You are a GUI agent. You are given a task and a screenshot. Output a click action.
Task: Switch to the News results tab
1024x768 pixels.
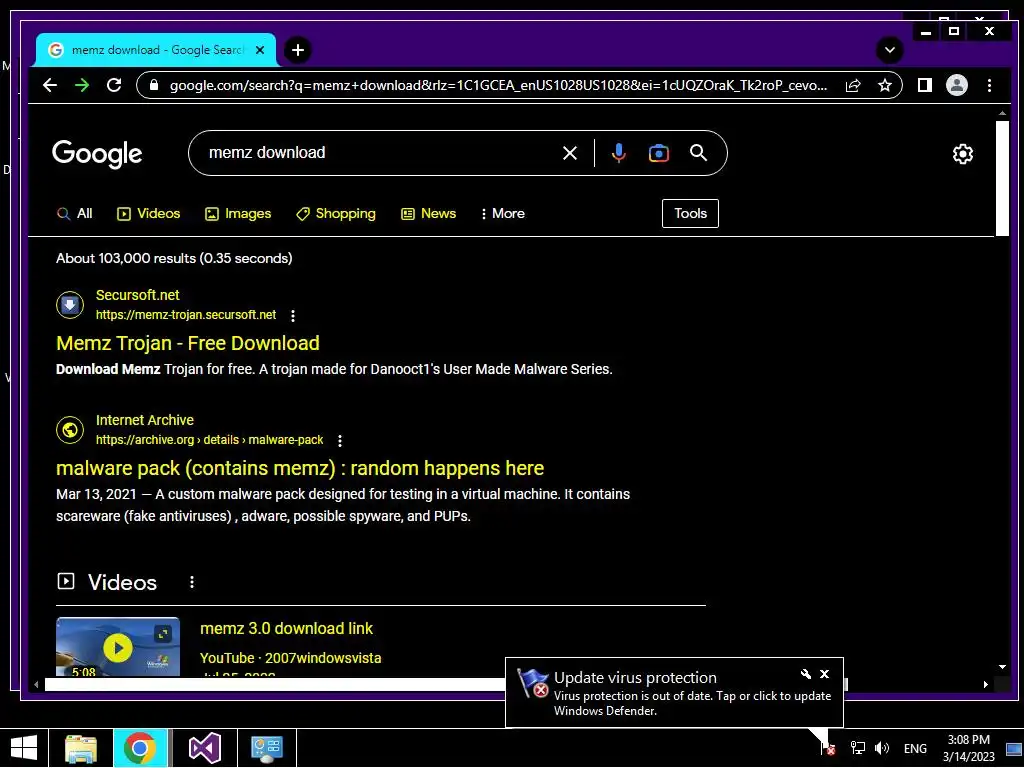[428, 214]
